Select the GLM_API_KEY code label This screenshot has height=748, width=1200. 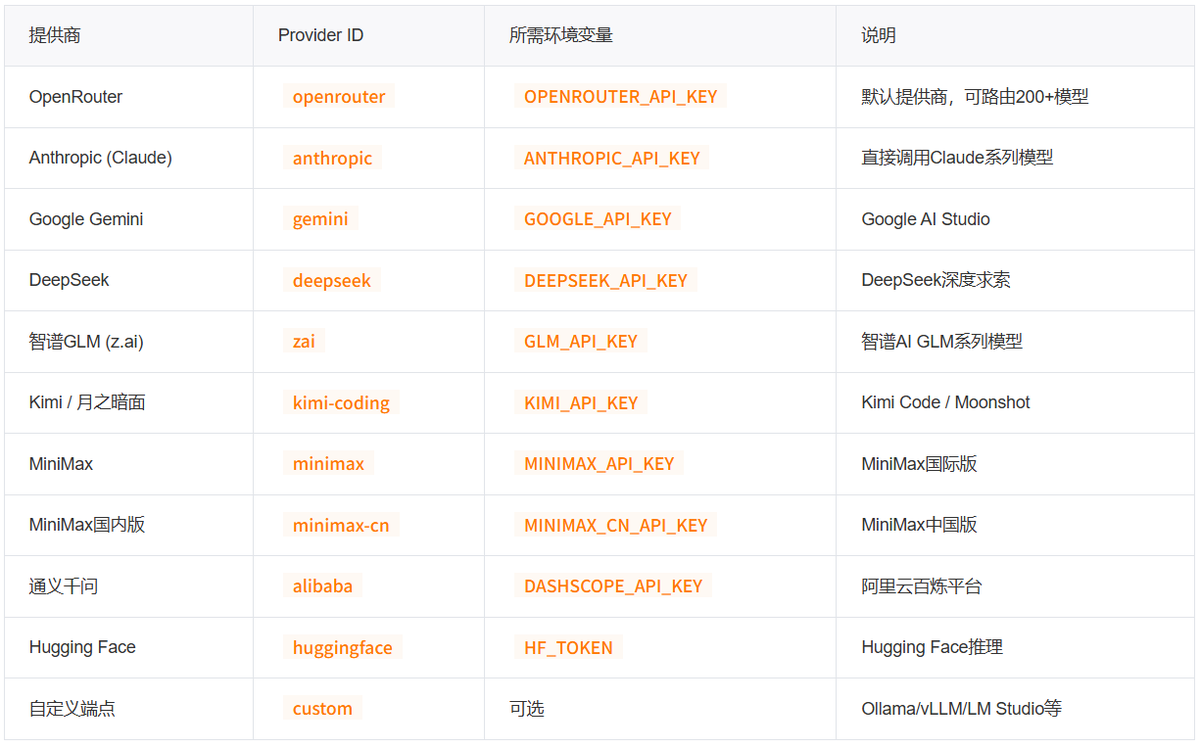click(x=581, y=342)
